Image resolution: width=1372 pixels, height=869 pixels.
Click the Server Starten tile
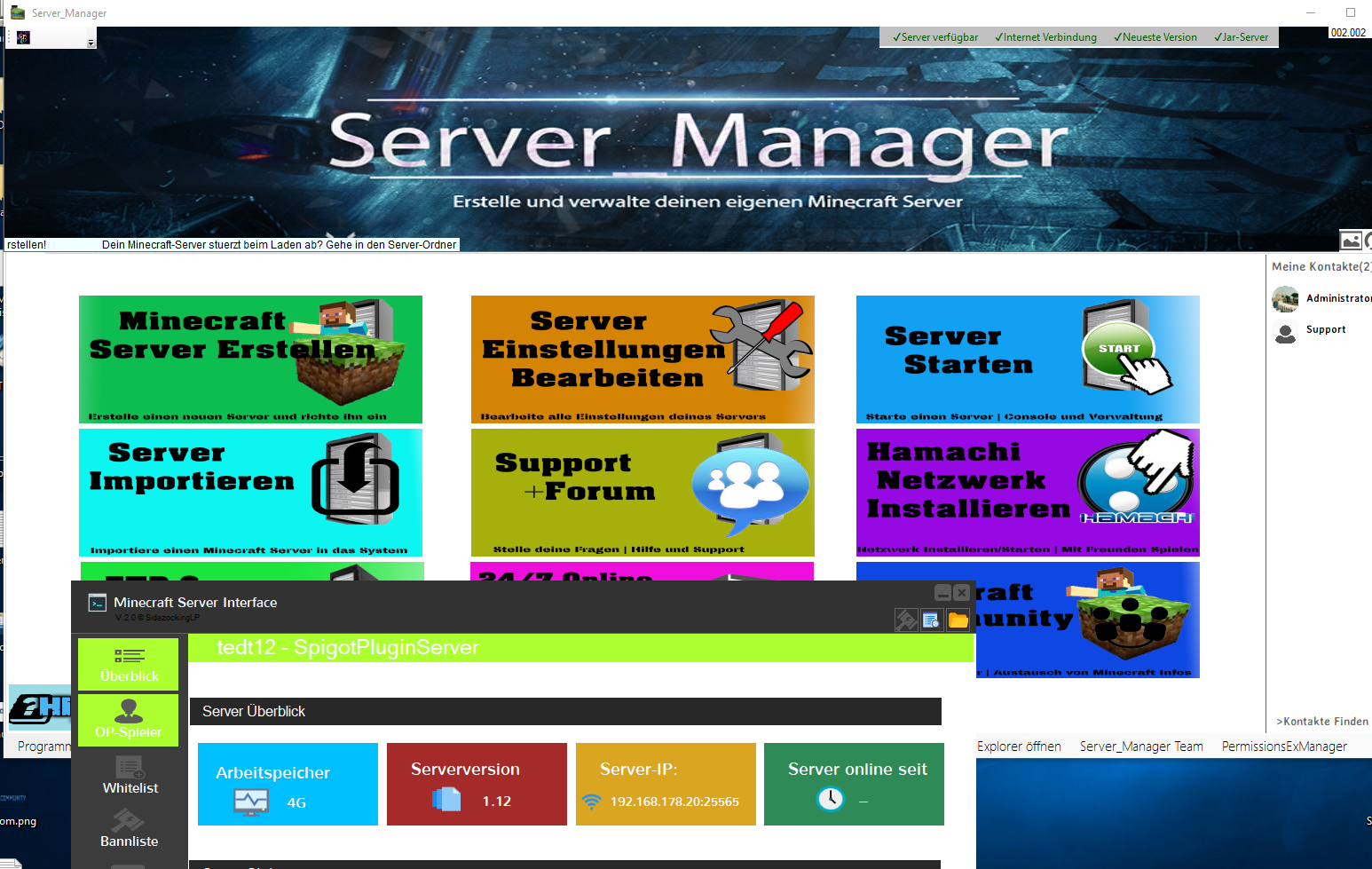pyautogui.click(x=1027, y=359)
